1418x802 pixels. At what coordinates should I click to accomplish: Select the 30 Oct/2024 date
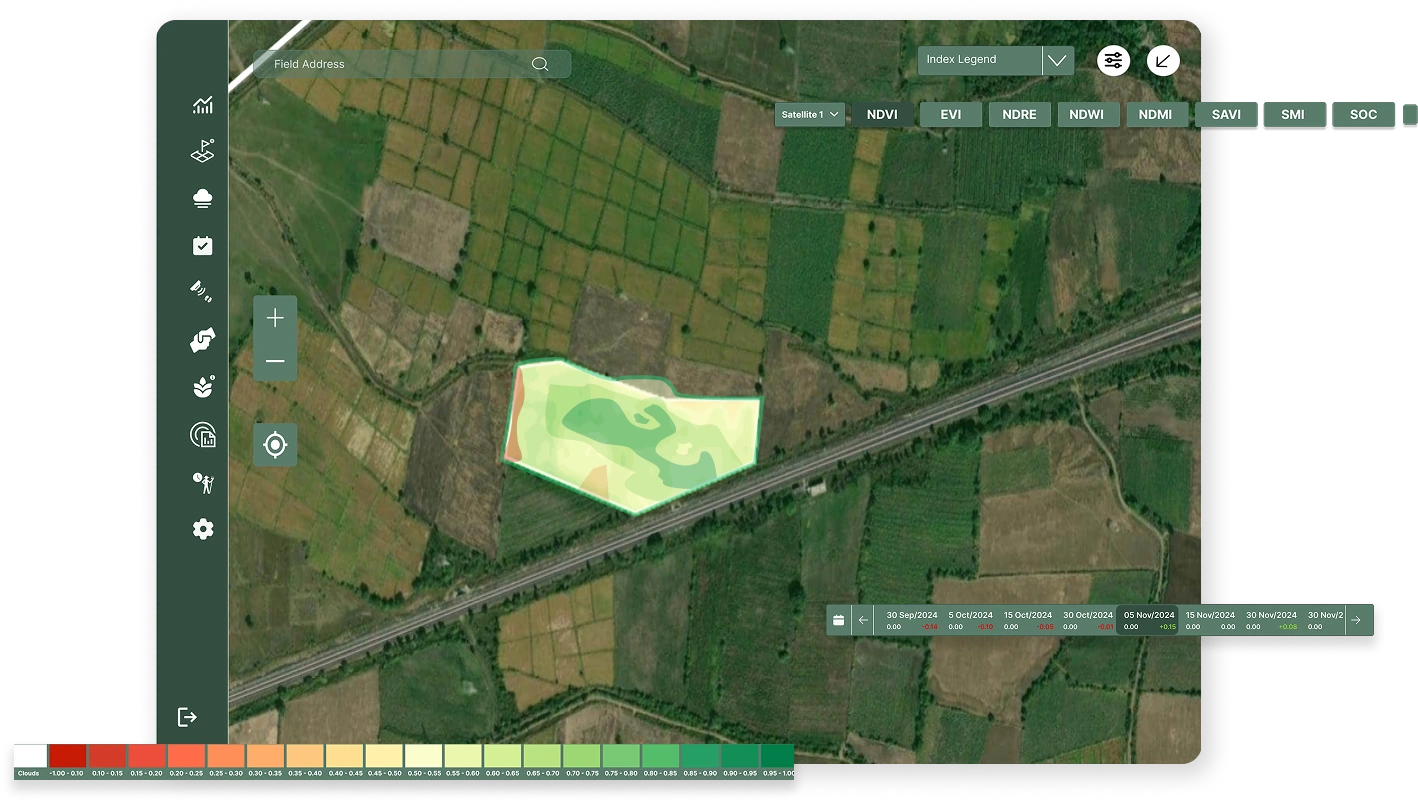click(x=1088, y=620)
